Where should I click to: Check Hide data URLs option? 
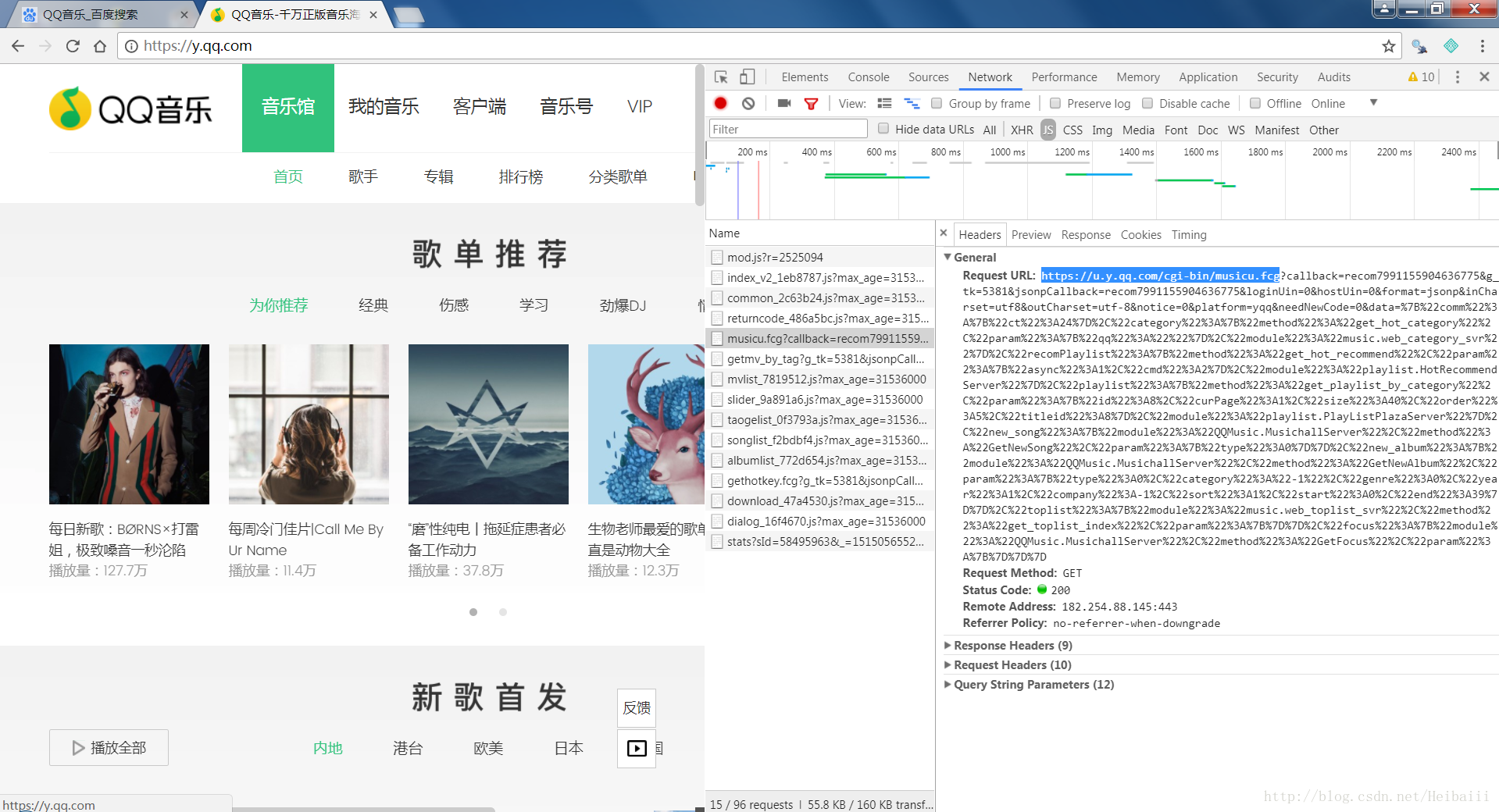(x=883, y=129)
